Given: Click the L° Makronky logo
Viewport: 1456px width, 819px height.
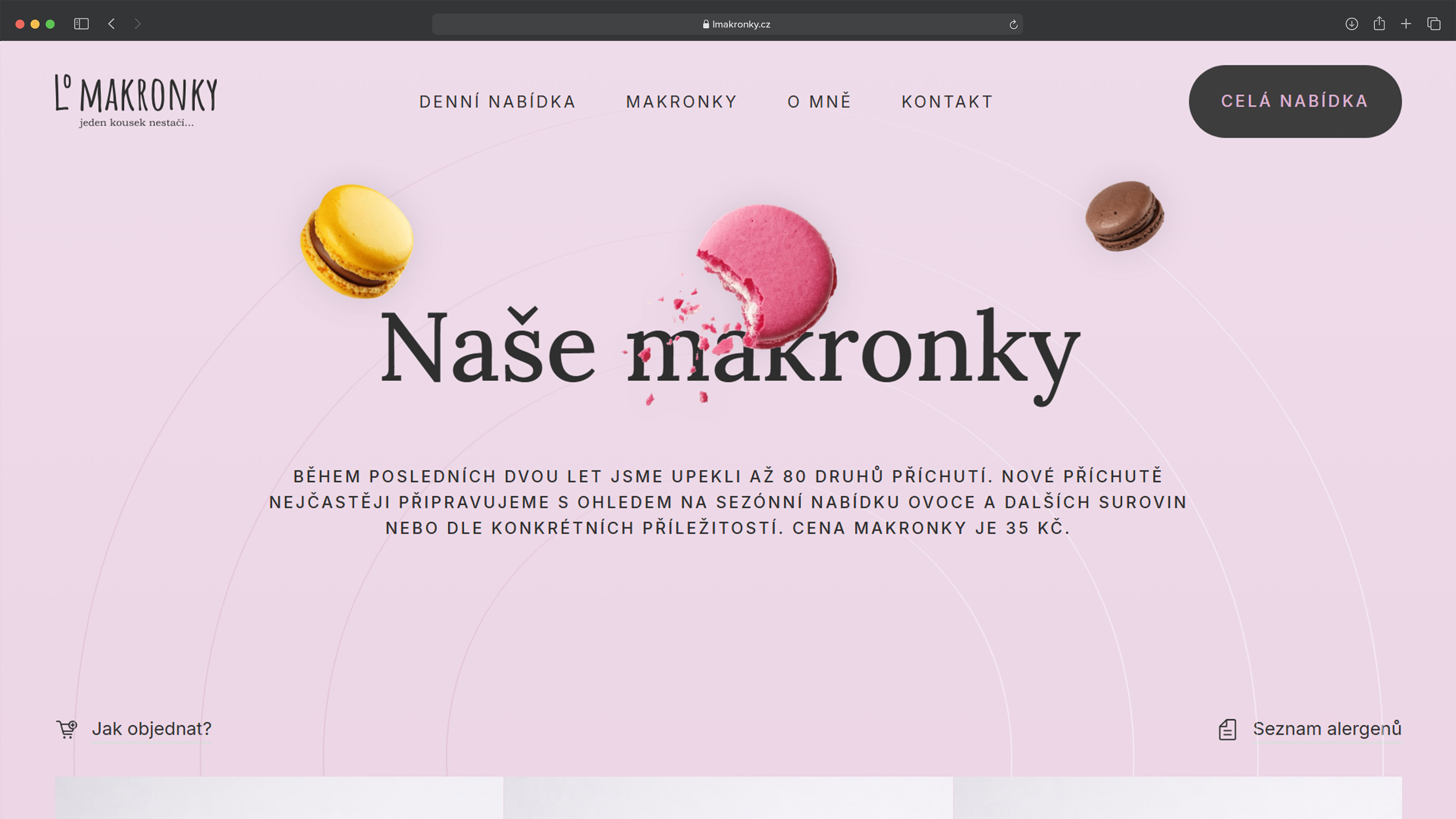Looking at the screenshot, I should pyautogui.click(x=136, y=101).
